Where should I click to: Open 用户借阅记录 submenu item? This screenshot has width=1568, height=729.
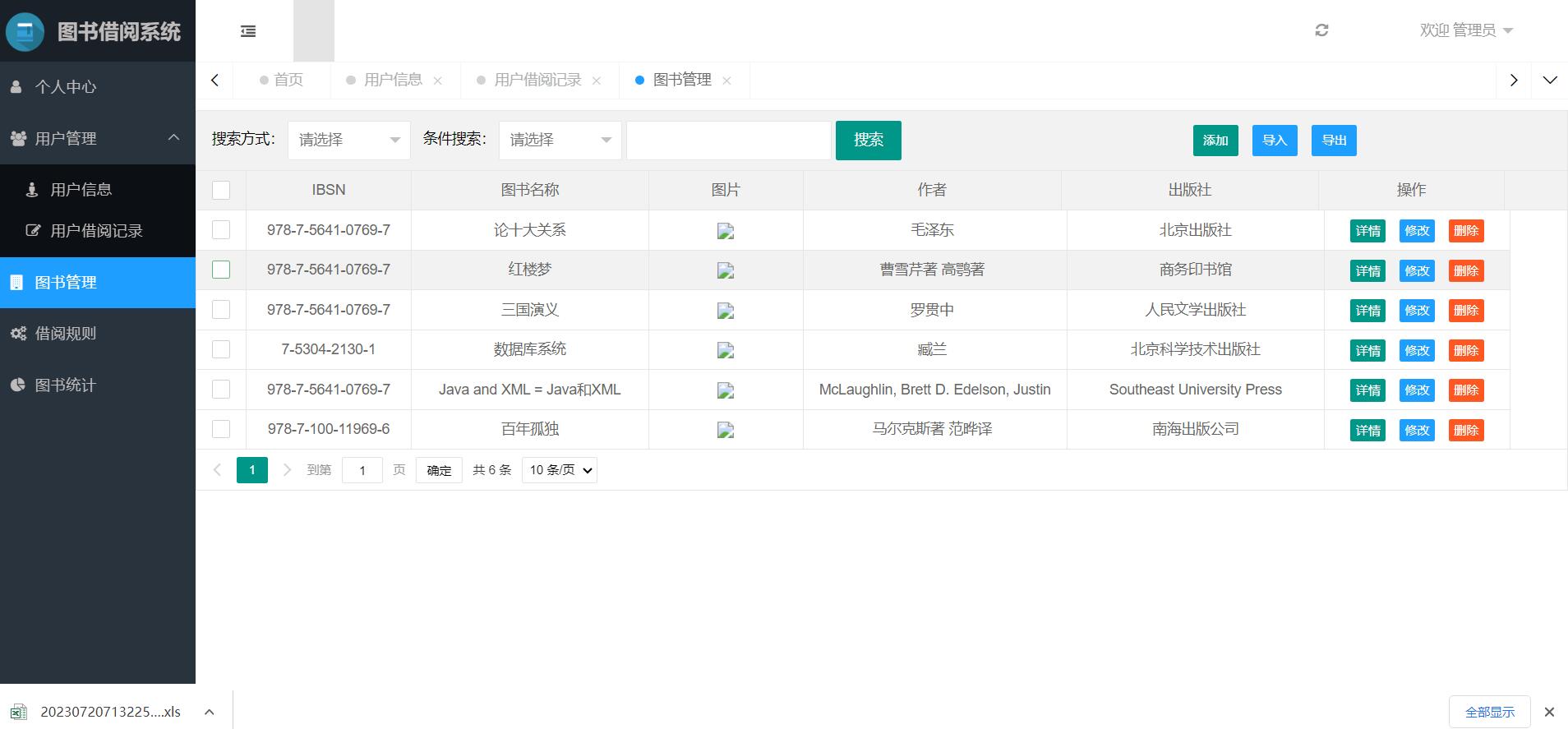click(98, 231)
